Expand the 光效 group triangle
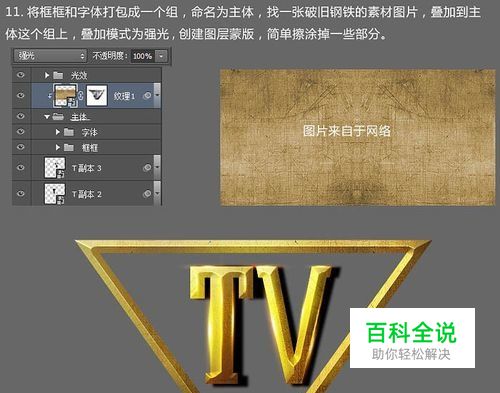 click(x=47, y=75)
